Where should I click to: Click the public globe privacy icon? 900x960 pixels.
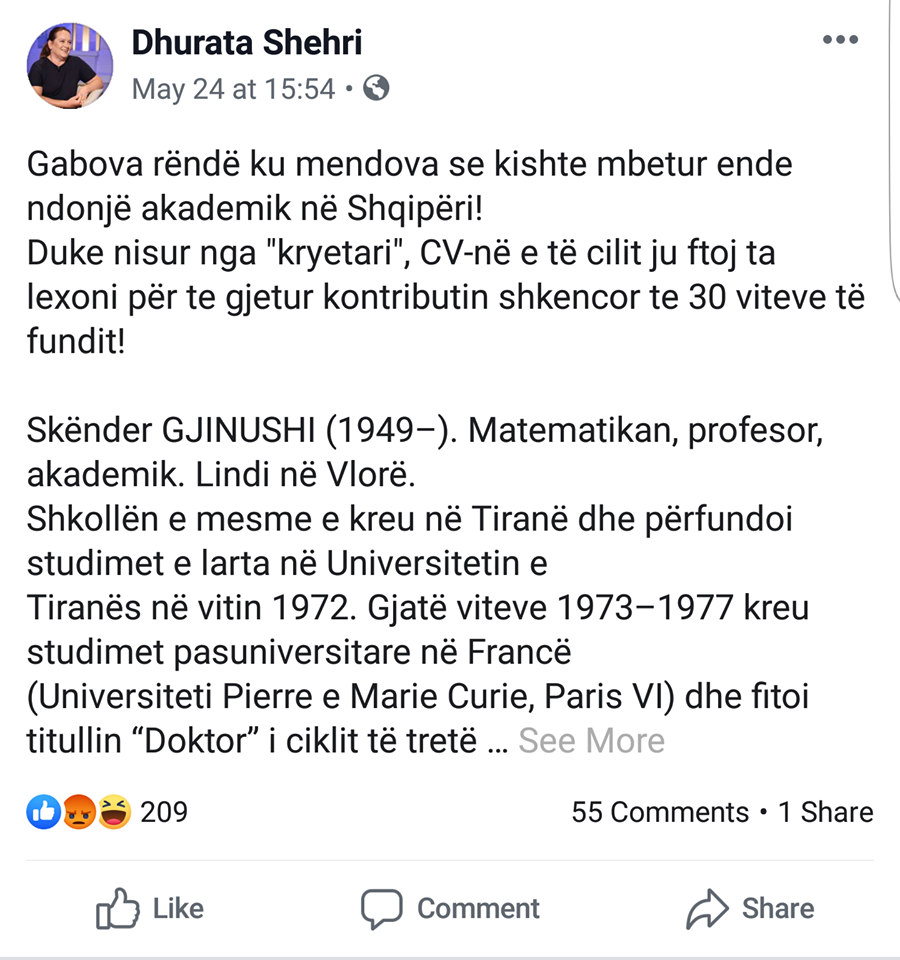pos(376,89)
